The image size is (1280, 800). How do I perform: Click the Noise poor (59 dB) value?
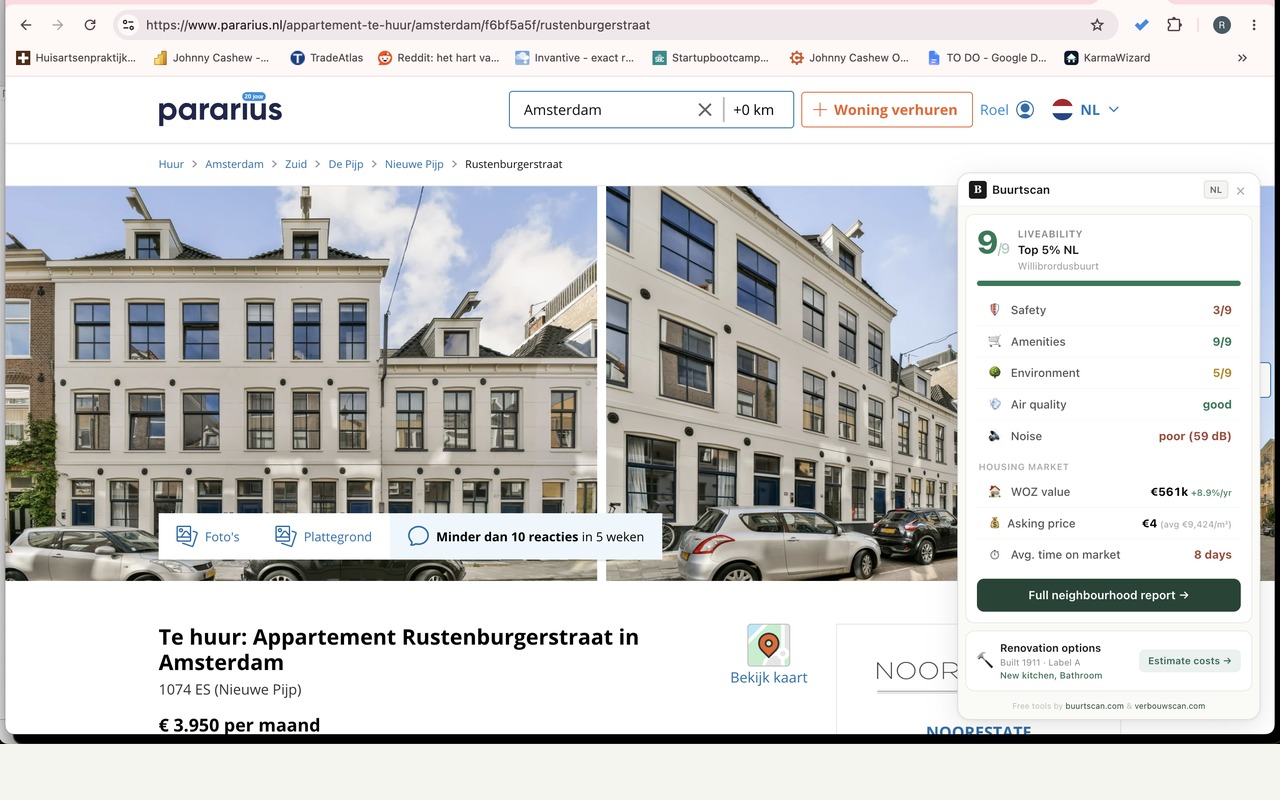[1195, 436]
